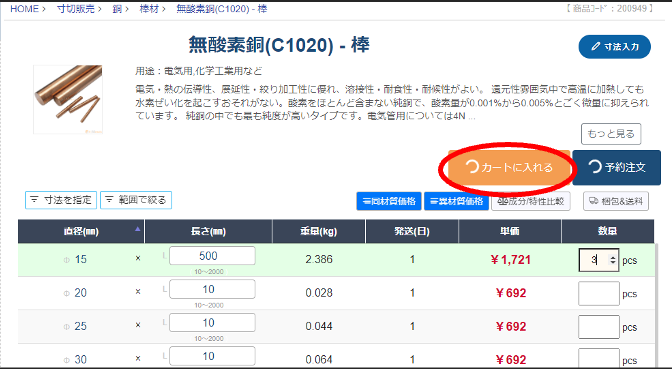Image resolution: width=672 pixels, height=369 pixels.
Task: Show 同材質価格 price list
Action: point(389,201)
